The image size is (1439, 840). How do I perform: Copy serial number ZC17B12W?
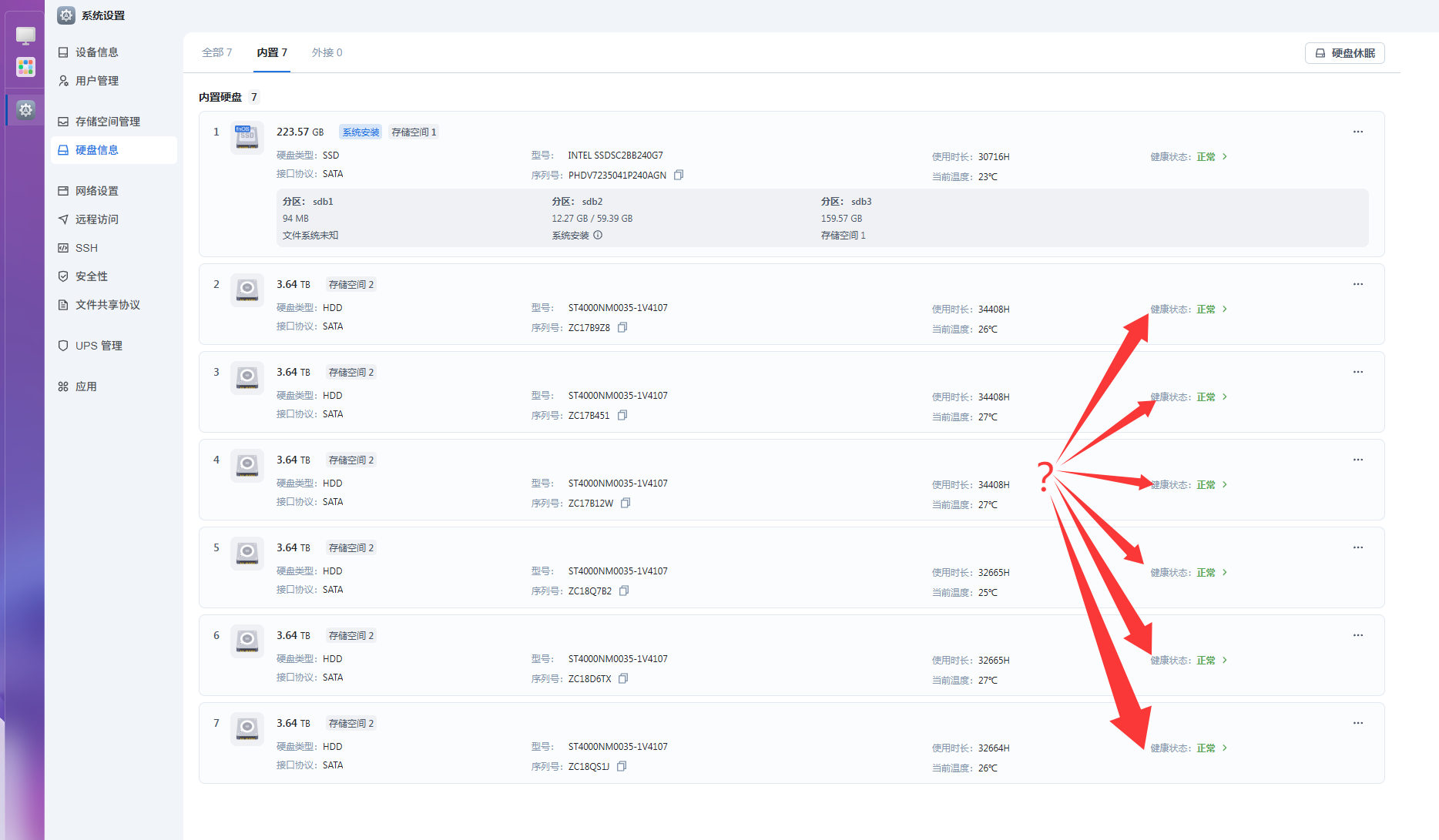pyautogui.click(x=626, y=503)
